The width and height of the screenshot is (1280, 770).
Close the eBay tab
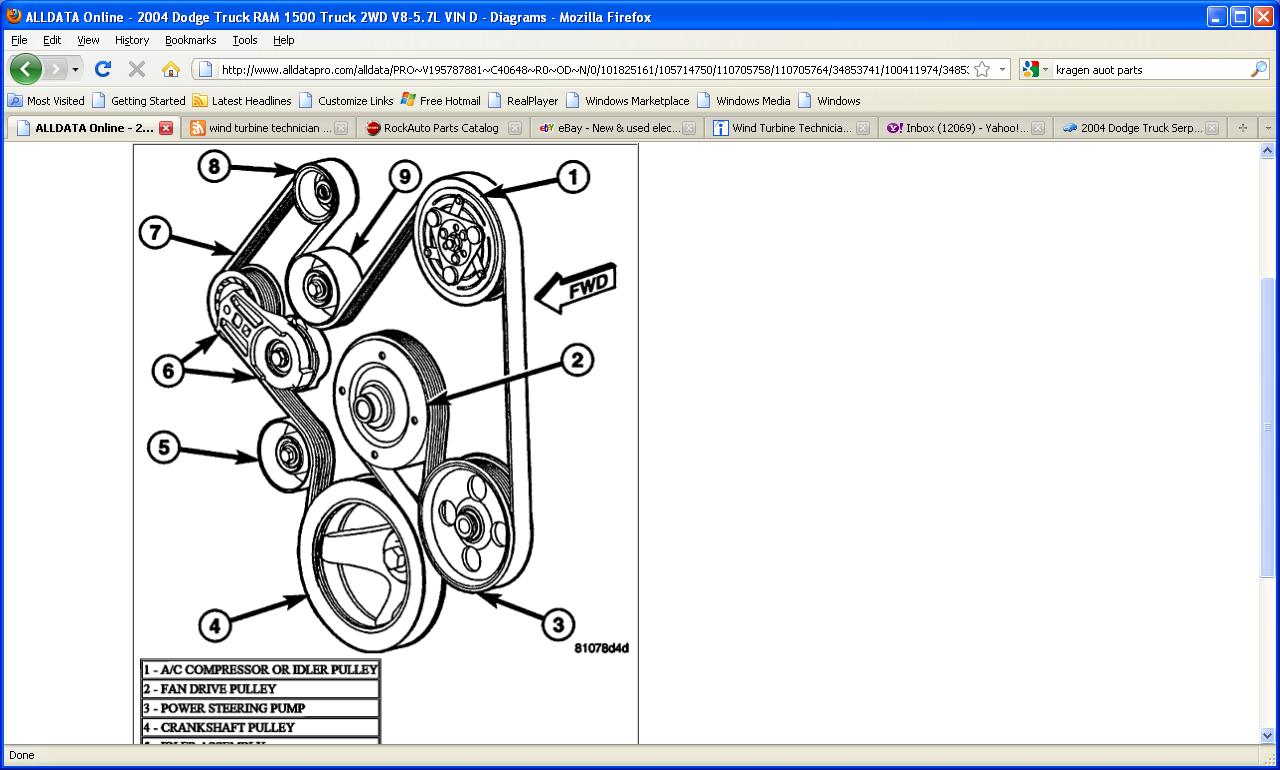pyautogui.click(x=689, y=128)
